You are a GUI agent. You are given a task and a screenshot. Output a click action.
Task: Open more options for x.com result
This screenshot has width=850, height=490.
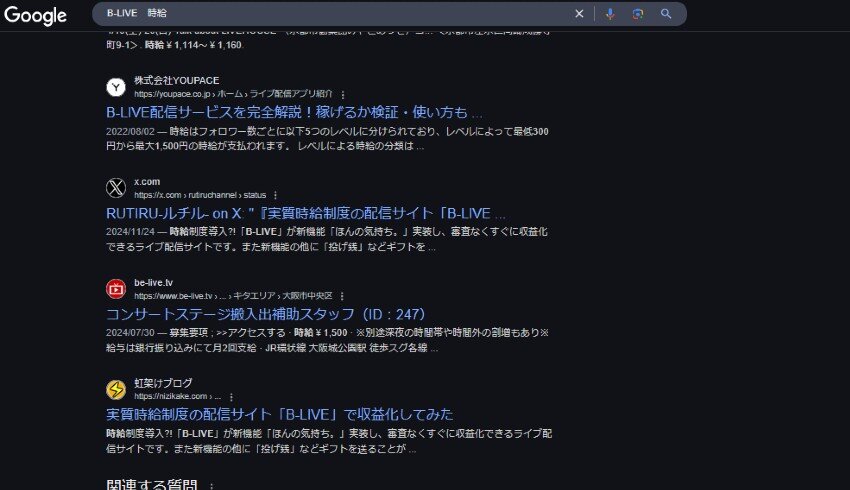click(x=275, y=195)
